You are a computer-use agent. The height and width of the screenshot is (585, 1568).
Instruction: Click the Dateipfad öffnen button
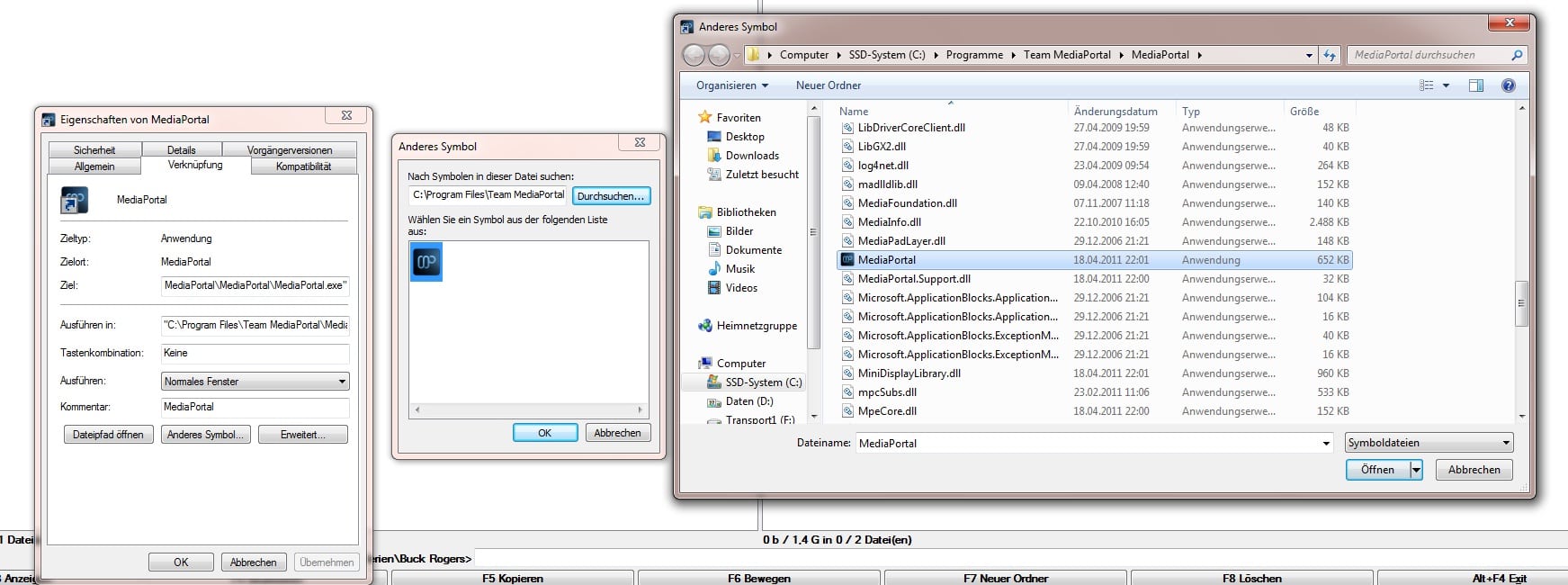(108, 435)
